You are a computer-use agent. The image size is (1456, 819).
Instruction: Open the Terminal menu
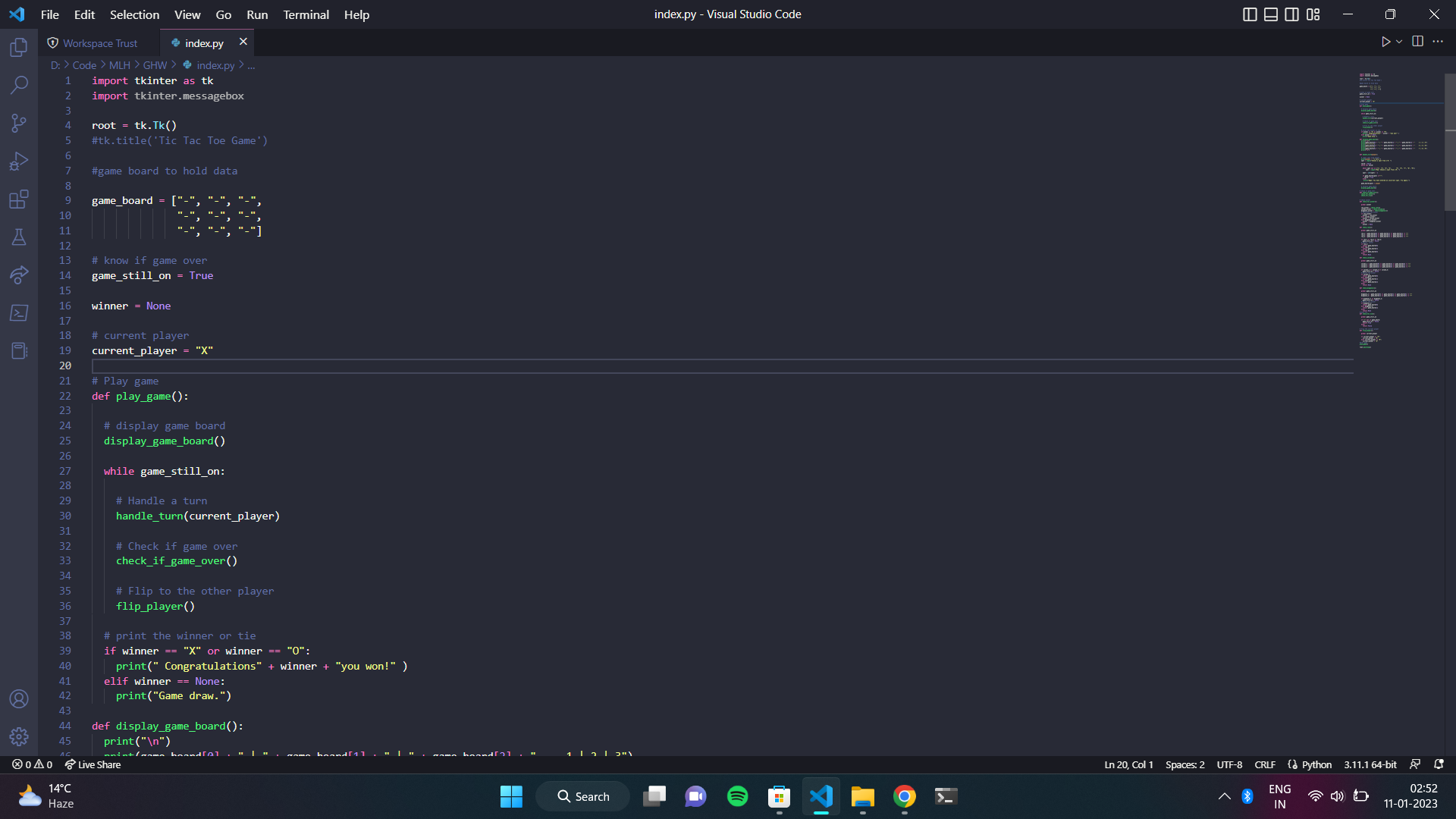tap(306, 14)
